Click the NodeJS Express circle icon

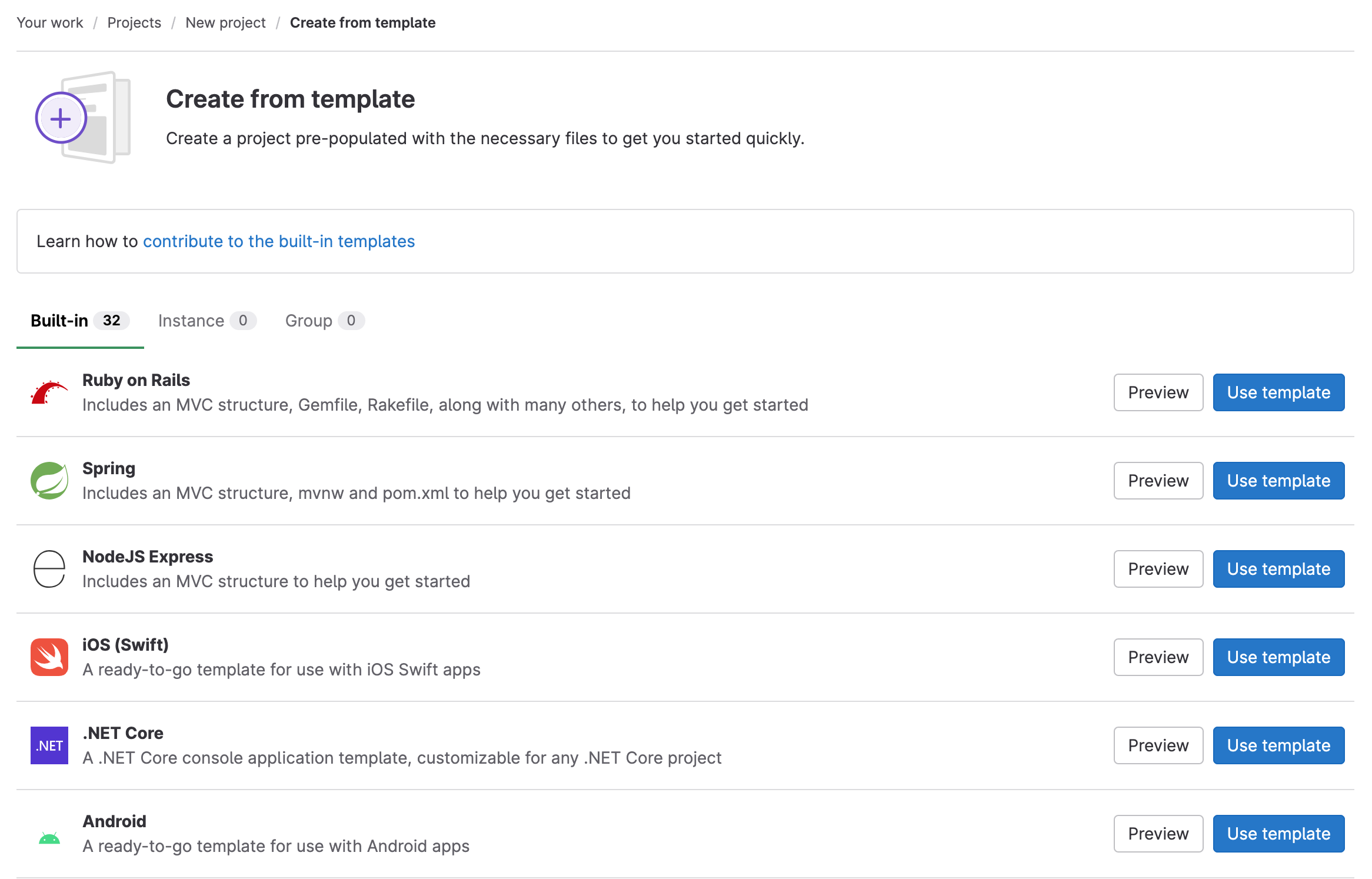click(x=49, y=569)
